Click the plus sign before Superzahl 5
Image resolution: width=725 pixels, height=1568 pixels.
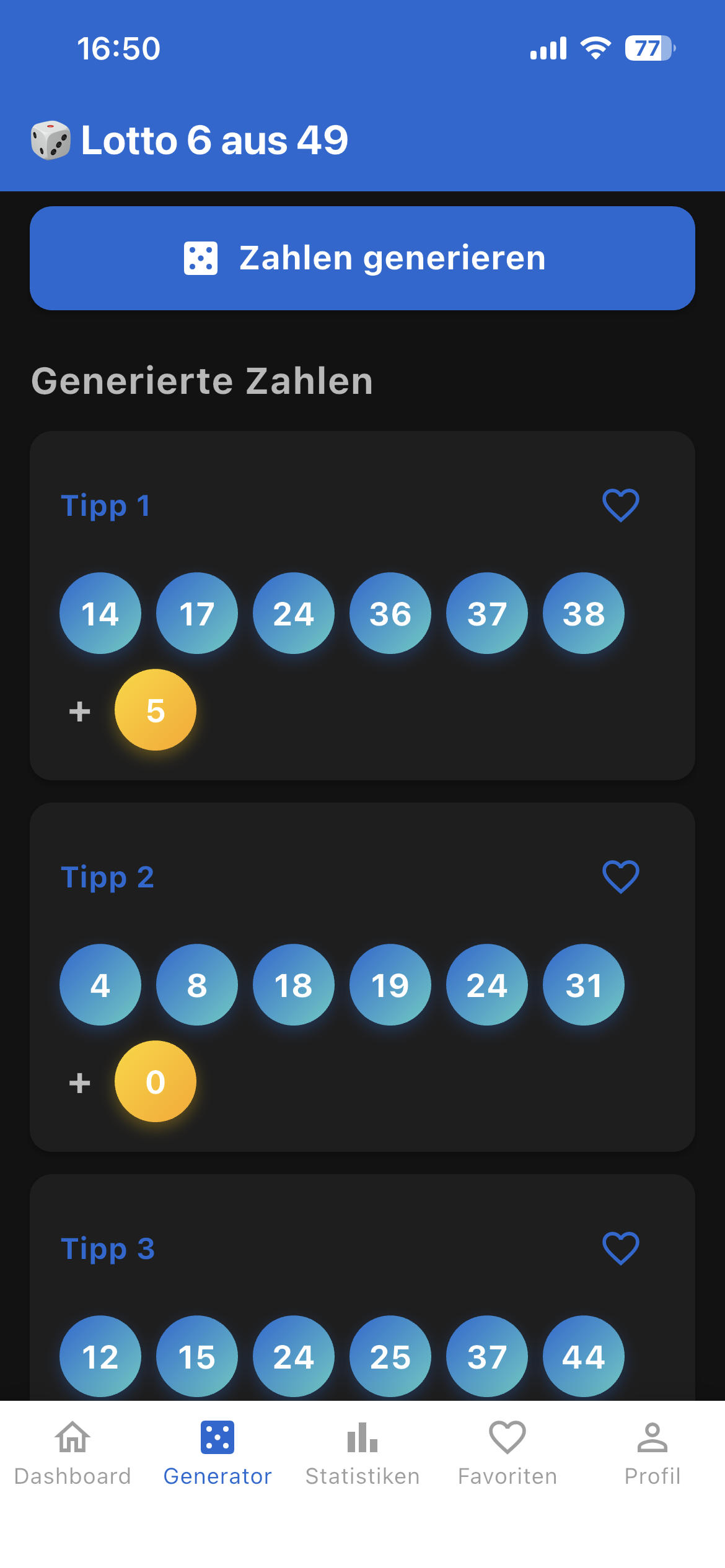click(x=79, y=711)
